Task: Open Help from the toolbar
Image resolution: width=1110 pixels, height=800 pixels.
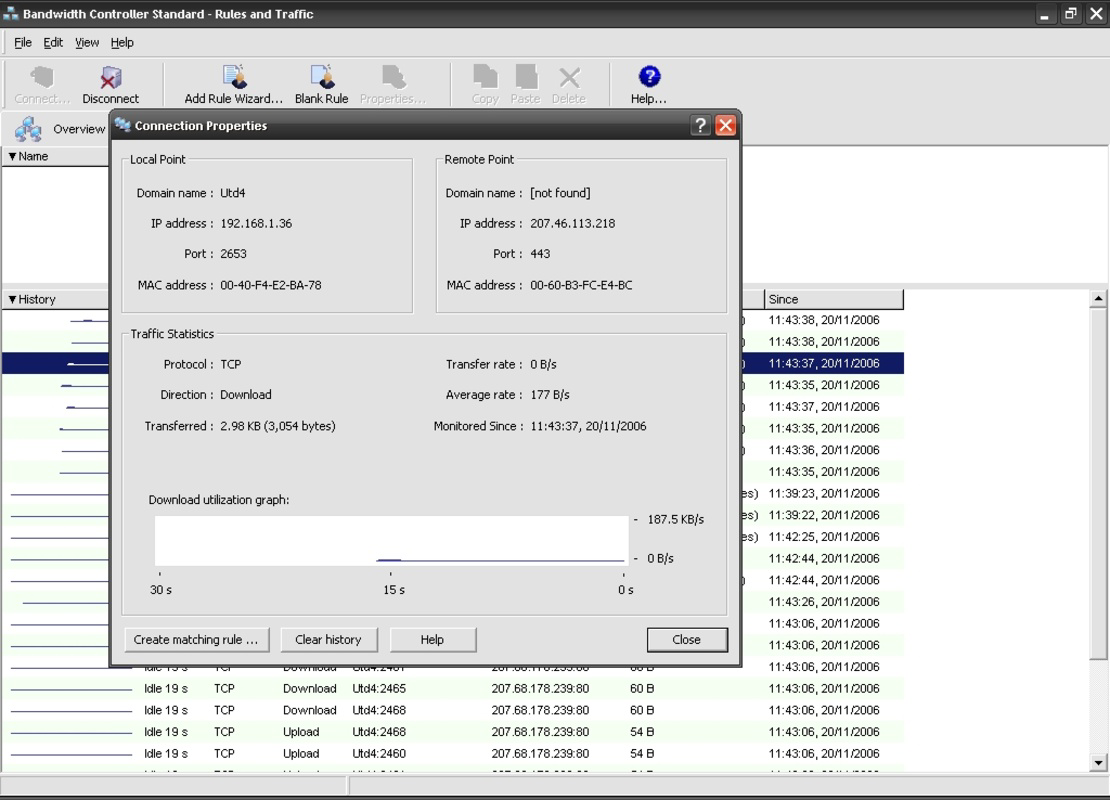Action: coord(646,82)
